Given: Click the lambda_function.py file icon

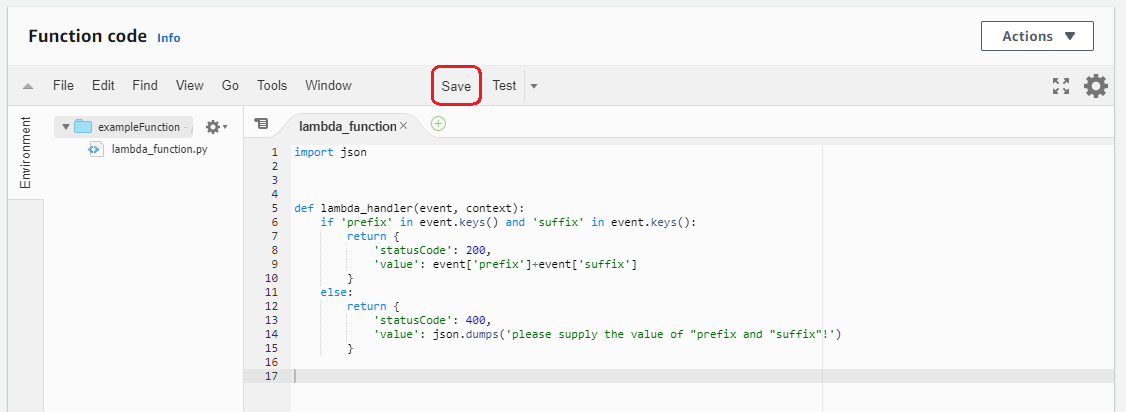Looking at the screenshot, I should tap(96, 149).
